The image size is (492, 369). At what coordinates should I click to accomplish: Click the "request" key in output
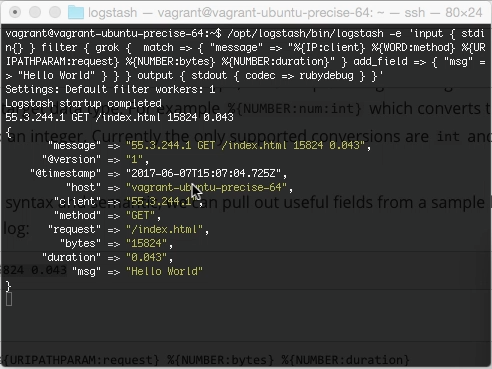coord(74,229)
